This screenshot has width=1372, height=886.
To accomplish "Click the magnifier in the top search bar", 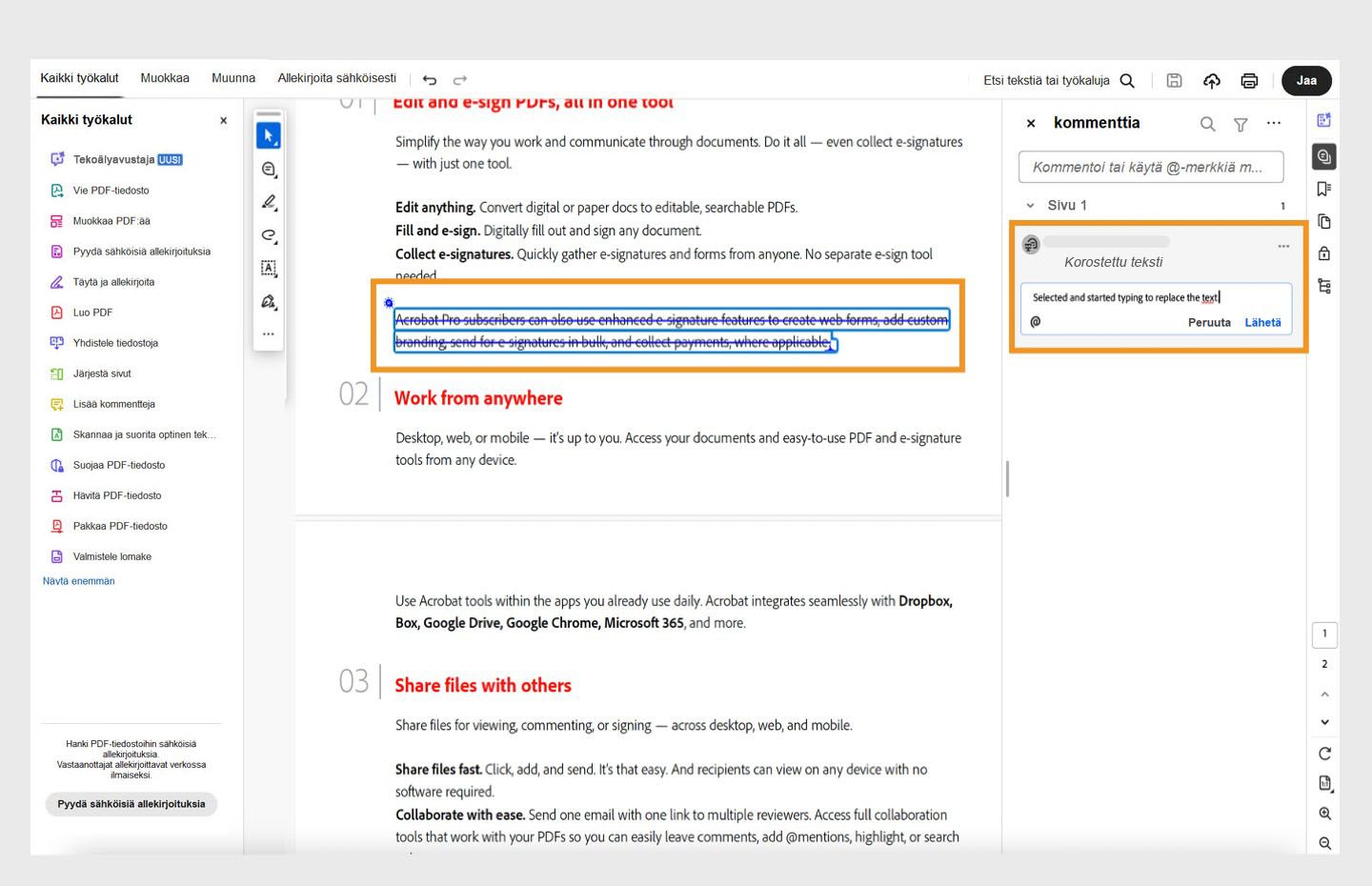I will tap(1127, 81).
